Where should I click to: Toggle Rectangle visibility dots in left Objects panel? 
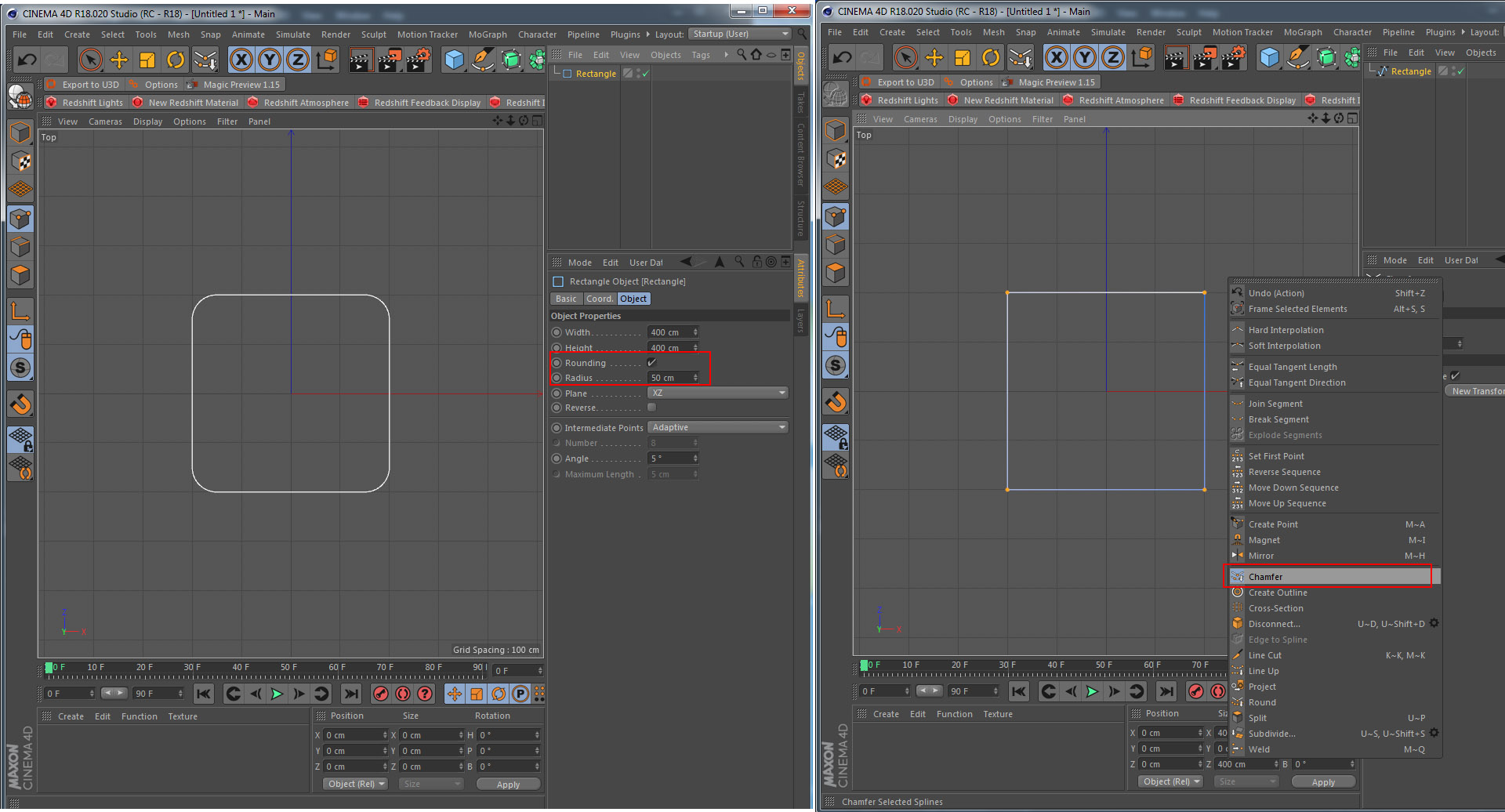click(x=640, y=74)
